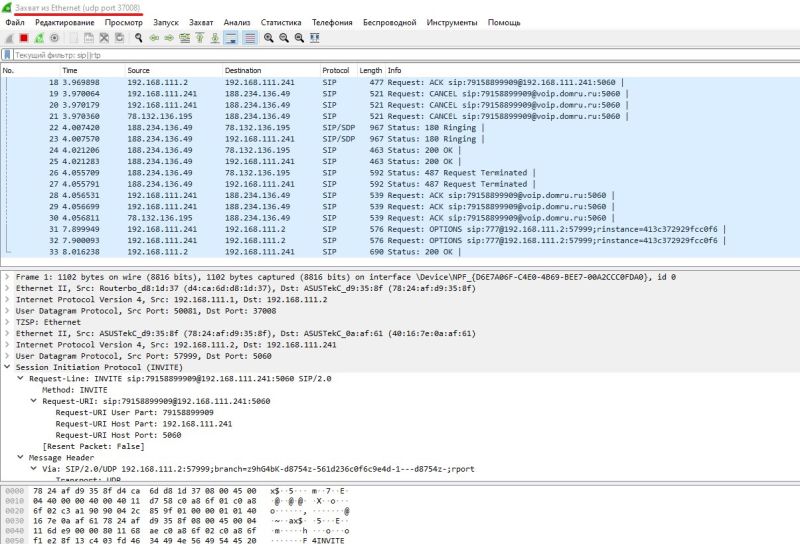The image size is (800, 544).
Task: Open the Беспроводной menu
Action: pos(389,22)
